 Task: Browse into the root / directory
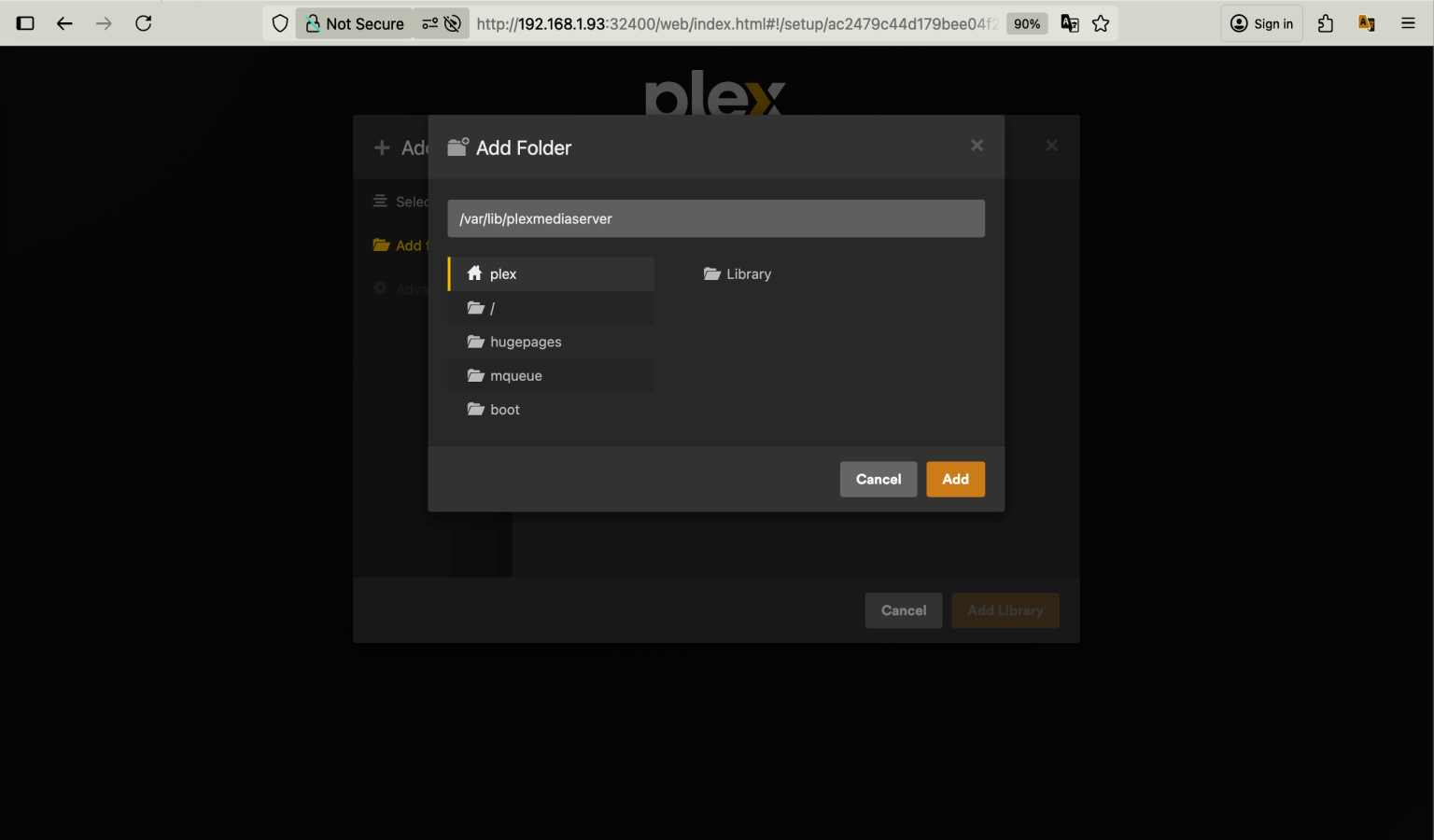(490, 307)
